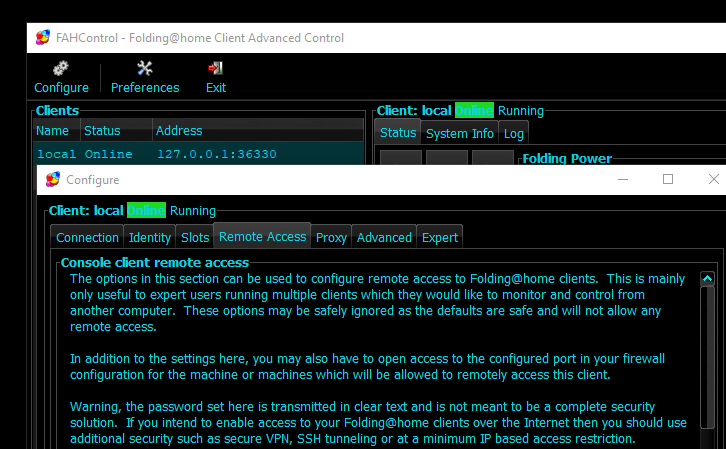
Task: Switch to the Connection tab
Action: click(x=87, y=237)
